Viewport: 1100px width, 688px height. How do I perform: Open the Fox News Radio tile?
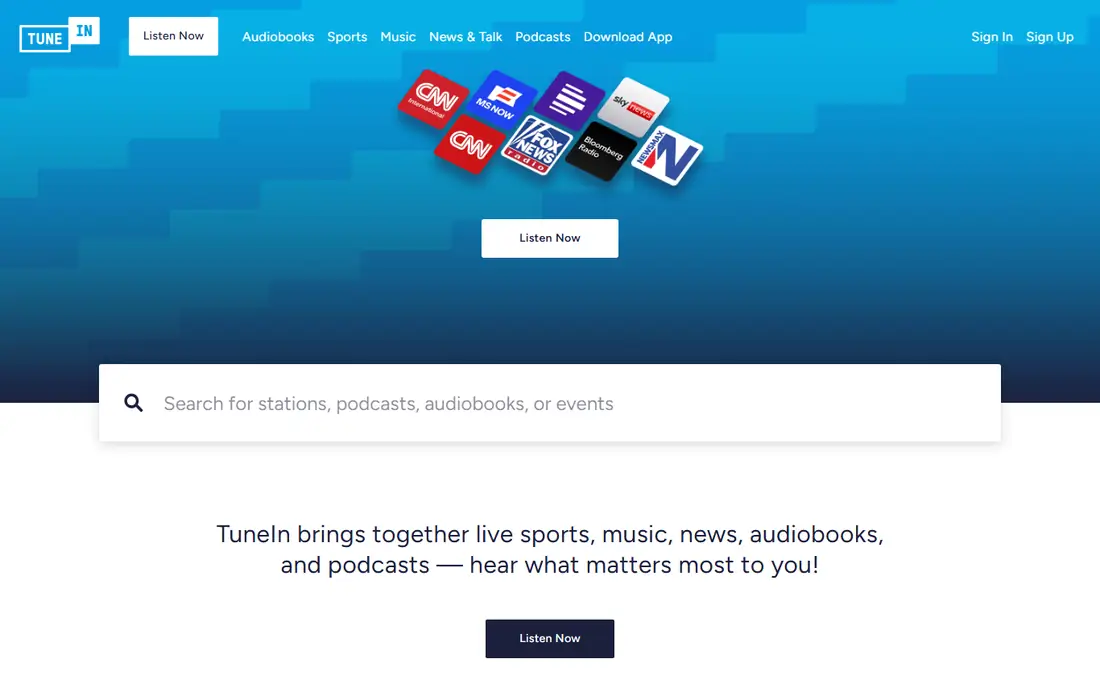(537, 146)
